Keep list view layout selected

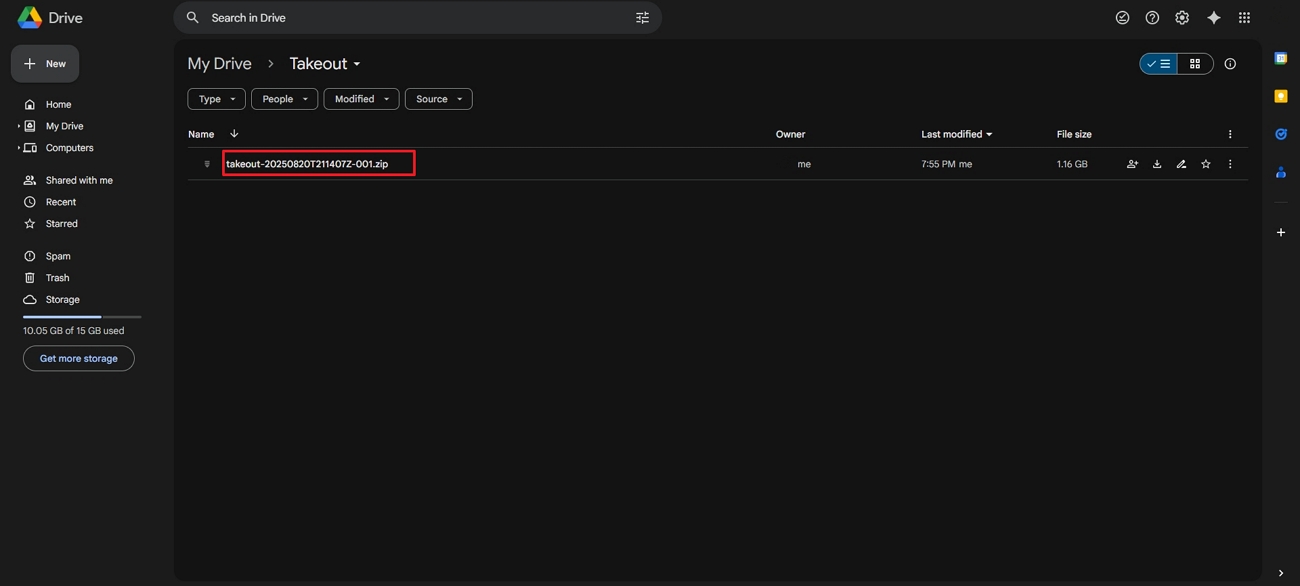(x=1158, y=62)
